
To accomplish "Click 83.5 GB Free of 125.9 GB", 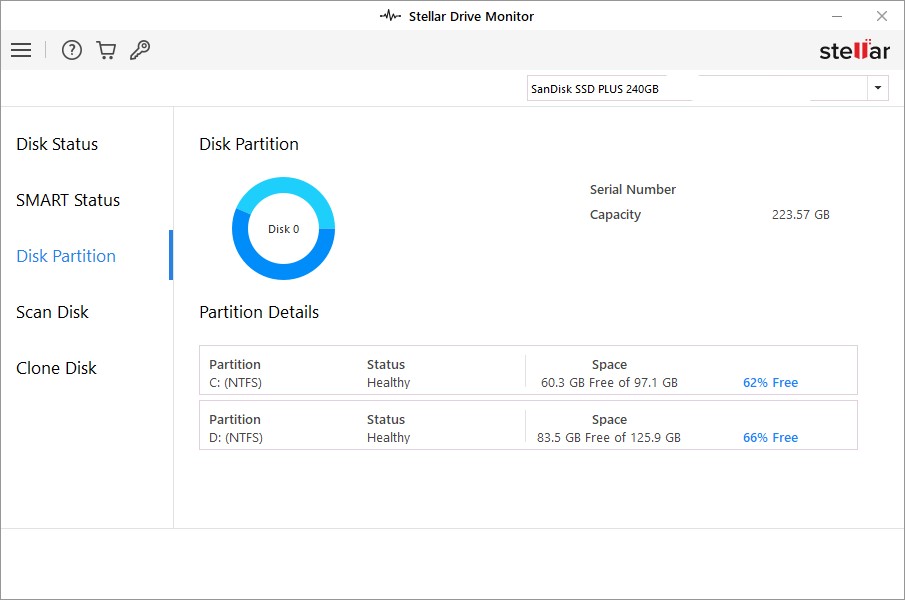I will click(609, 437).
